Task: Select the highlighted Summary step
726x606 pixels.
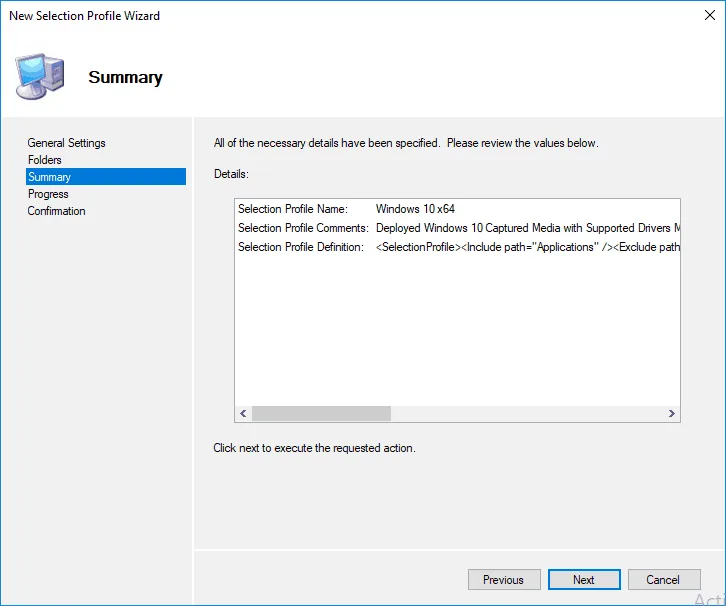Action: coord(106,176)
